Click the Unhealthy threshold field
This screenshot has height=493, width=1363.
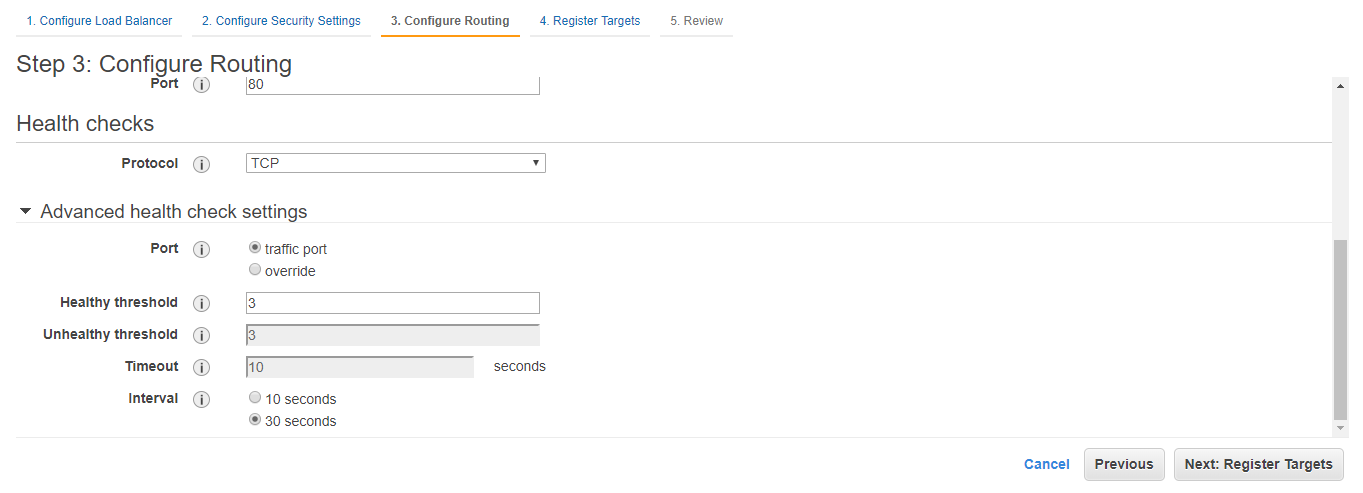pos(393,335)
